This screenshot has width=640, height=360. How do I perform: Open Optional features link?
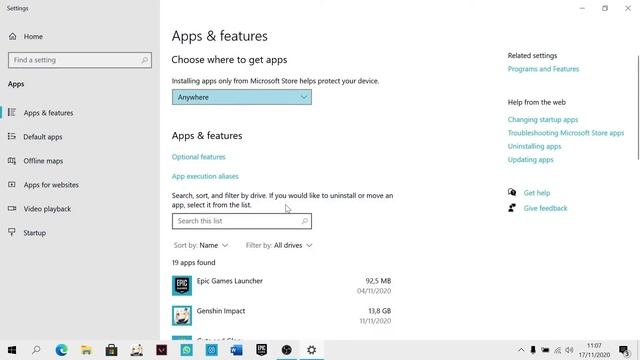[198, 157]
